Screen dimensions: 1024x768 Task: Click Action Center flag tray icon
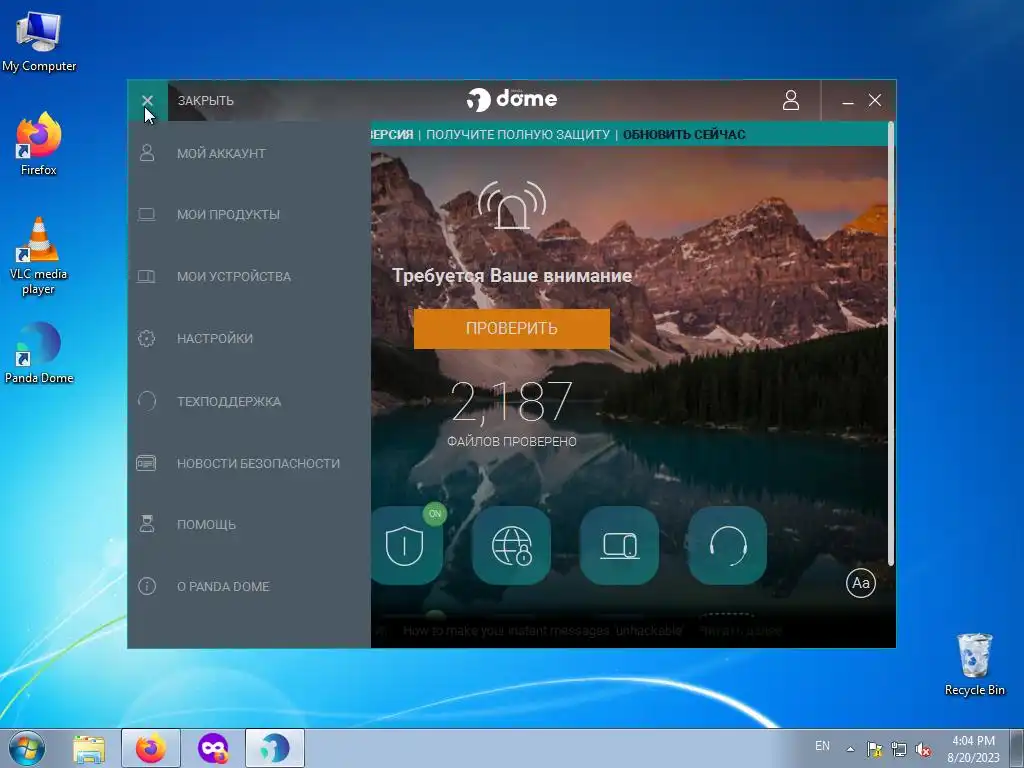pos(874,749)
